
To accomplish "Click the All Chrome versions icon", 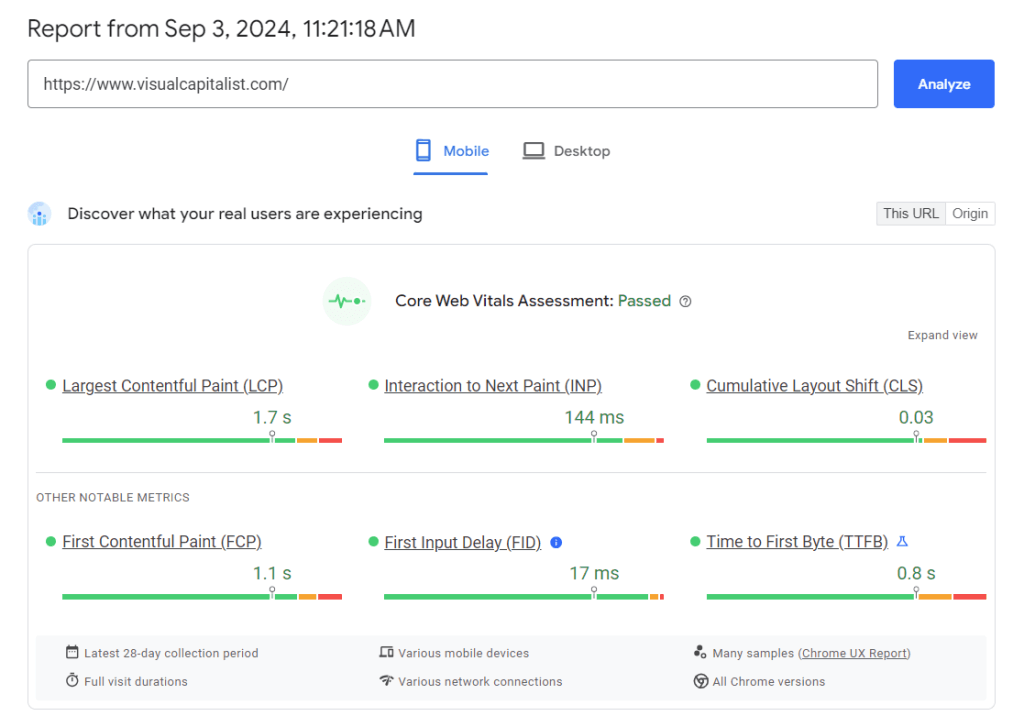I will click(701, 681).
